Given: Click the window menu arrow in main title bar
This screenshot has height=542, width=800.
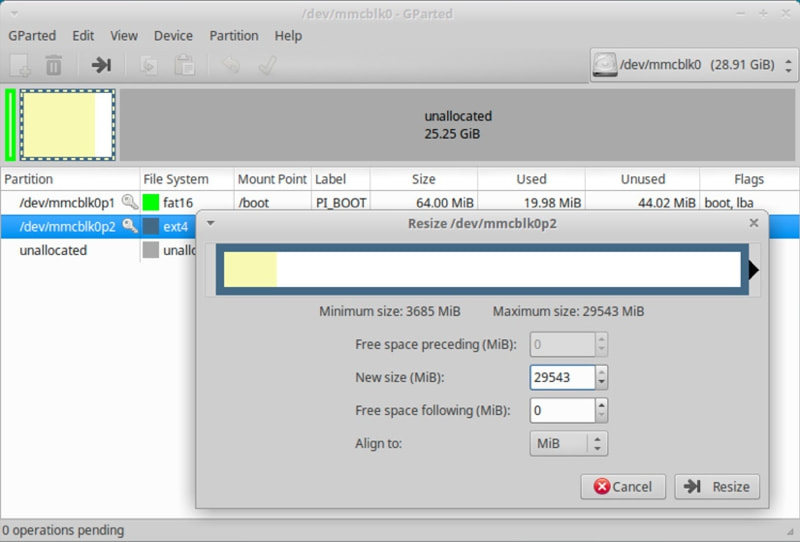Looking at the screenshot, I should (x=14, y=13).
